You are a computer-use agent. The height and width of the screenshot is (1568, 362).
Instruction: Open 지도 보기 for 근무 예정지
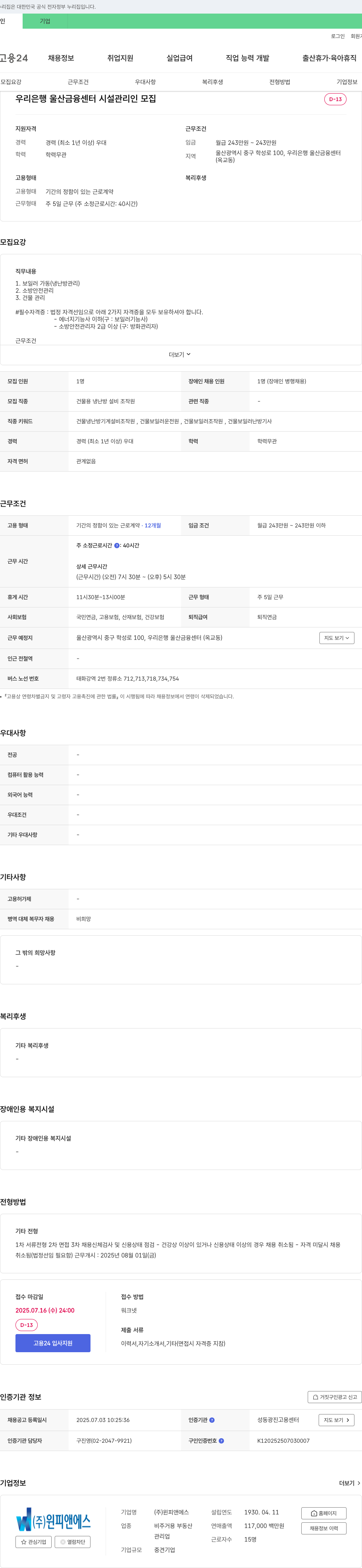pos(337,638)
